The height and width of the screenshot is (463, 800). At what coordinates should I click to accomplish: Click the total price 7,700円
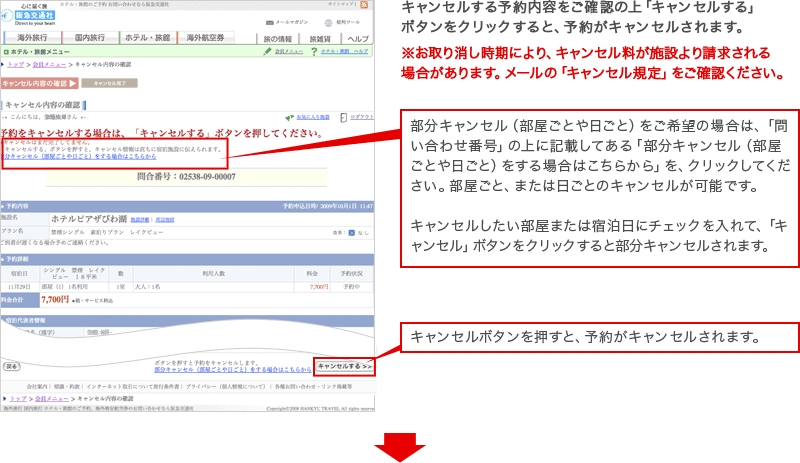[x=55, y=300]
